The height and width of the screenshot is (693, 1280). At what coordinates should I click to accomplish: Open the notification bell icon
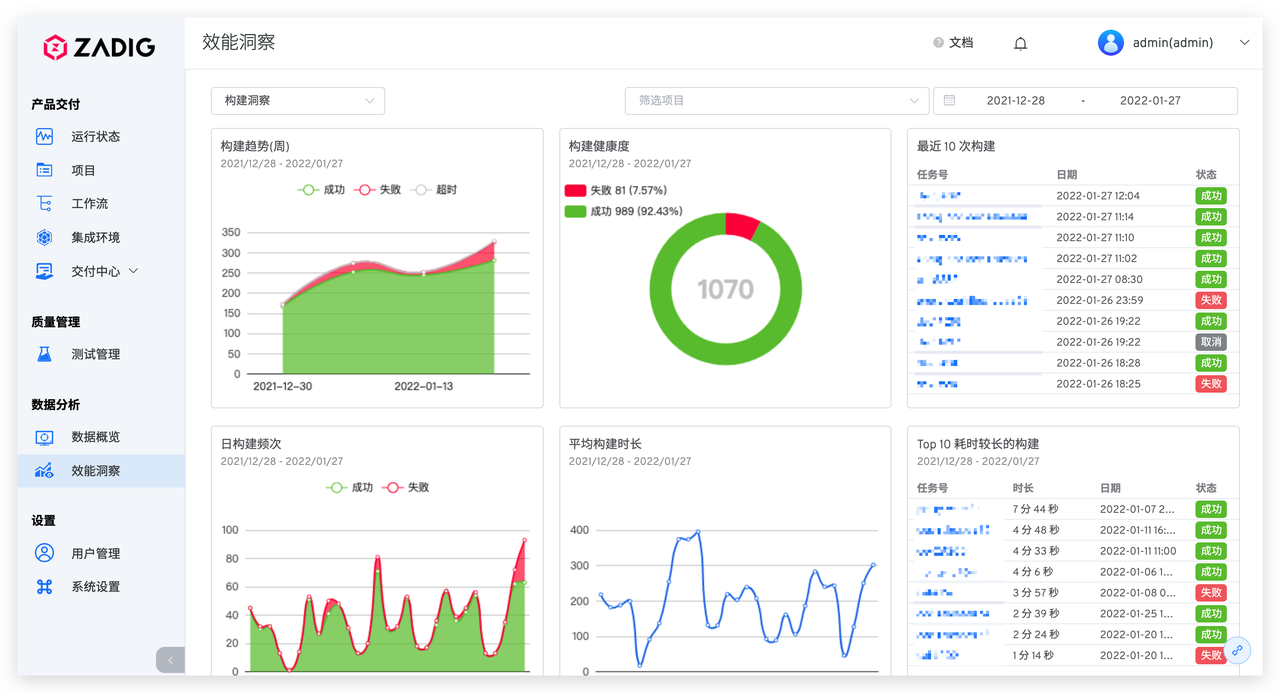pyautogui.click(x=1020, y=43)
